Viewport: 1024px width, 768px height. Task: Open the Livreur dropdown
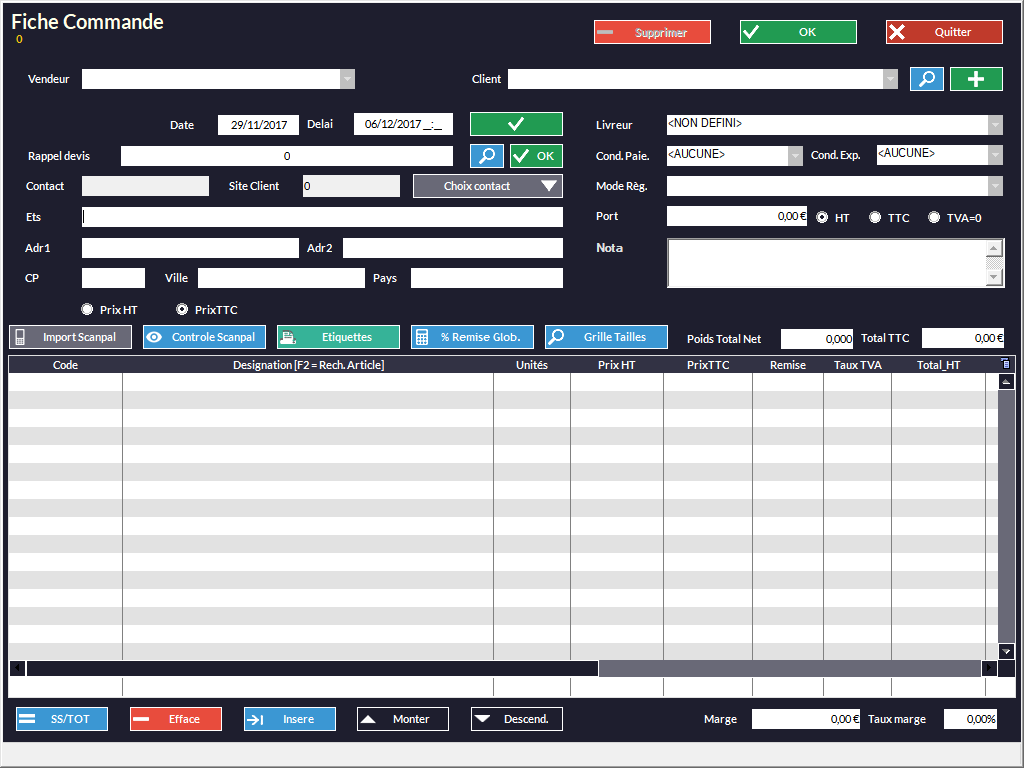coord(995,125)
